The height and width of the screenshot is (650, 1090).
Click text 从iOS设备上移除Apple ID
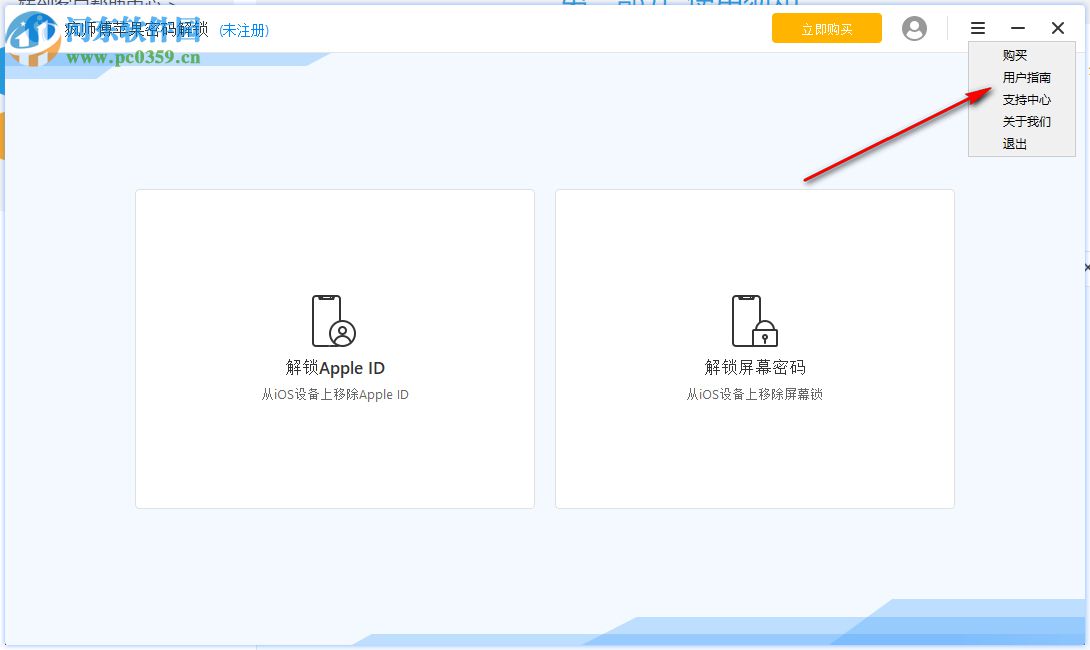tap(334, 394)
